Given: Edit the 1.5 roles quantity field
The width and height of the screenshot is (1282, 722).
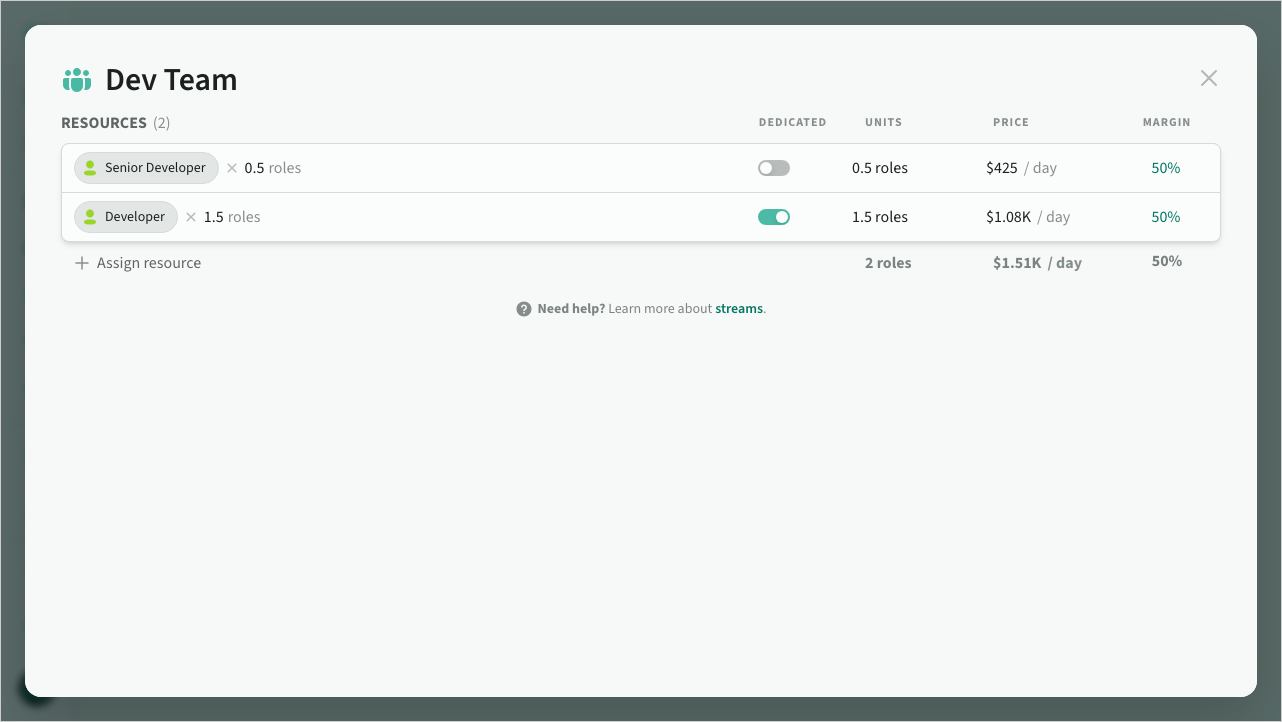Looking at the screenshot, I should pos(232,217).
